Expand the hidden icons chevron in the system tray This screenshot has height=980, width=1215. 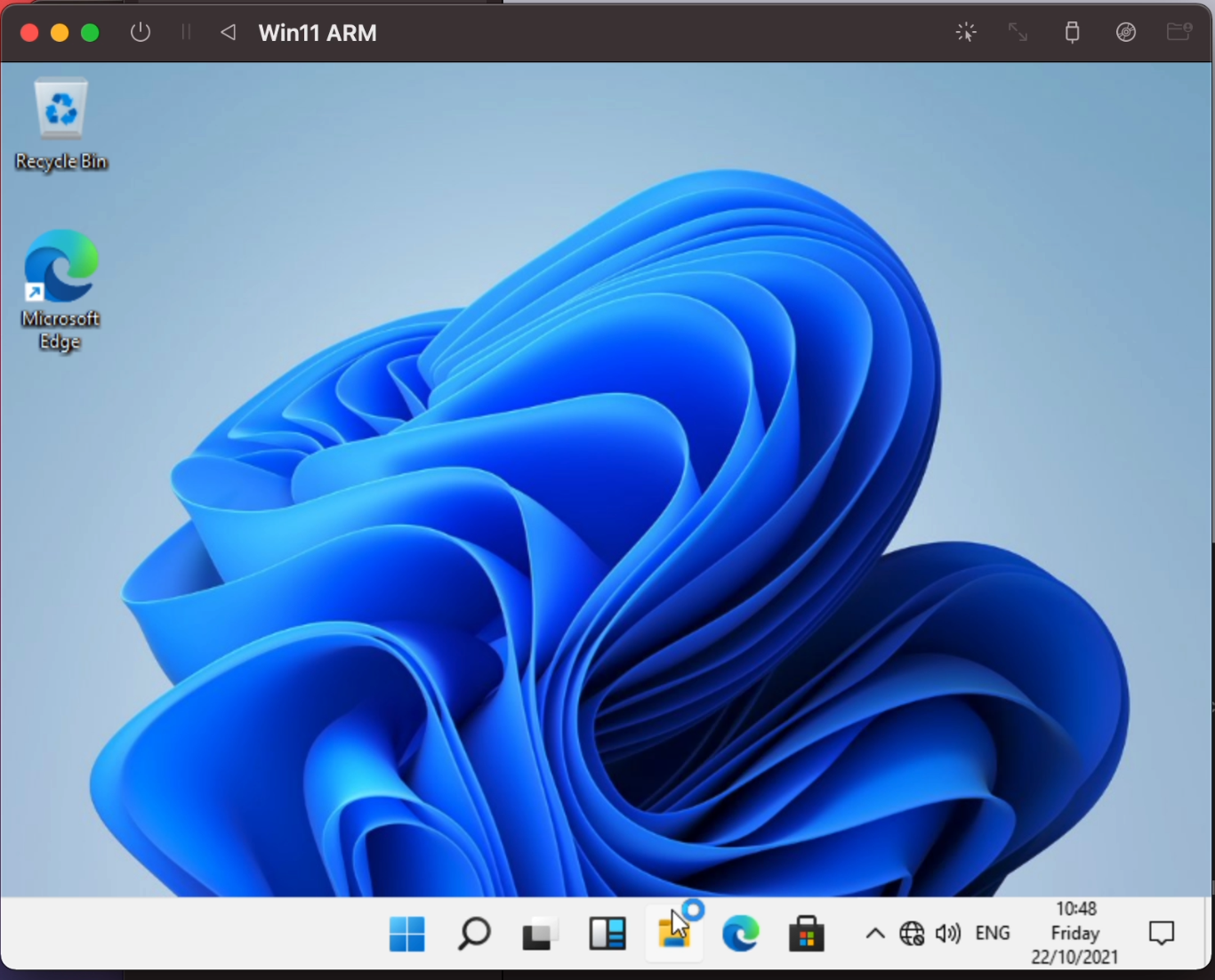tap(874, 933)
